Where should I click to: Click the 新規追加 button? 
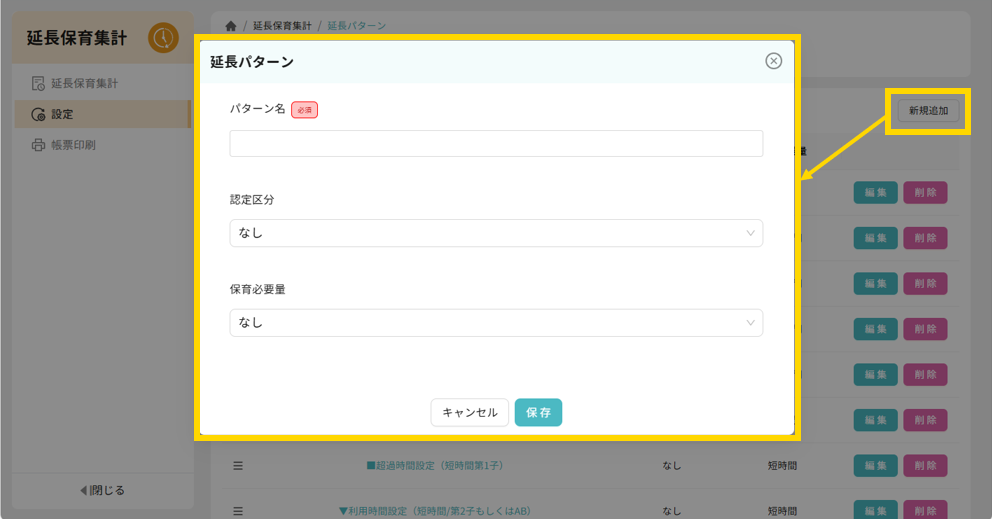point(928,110)
